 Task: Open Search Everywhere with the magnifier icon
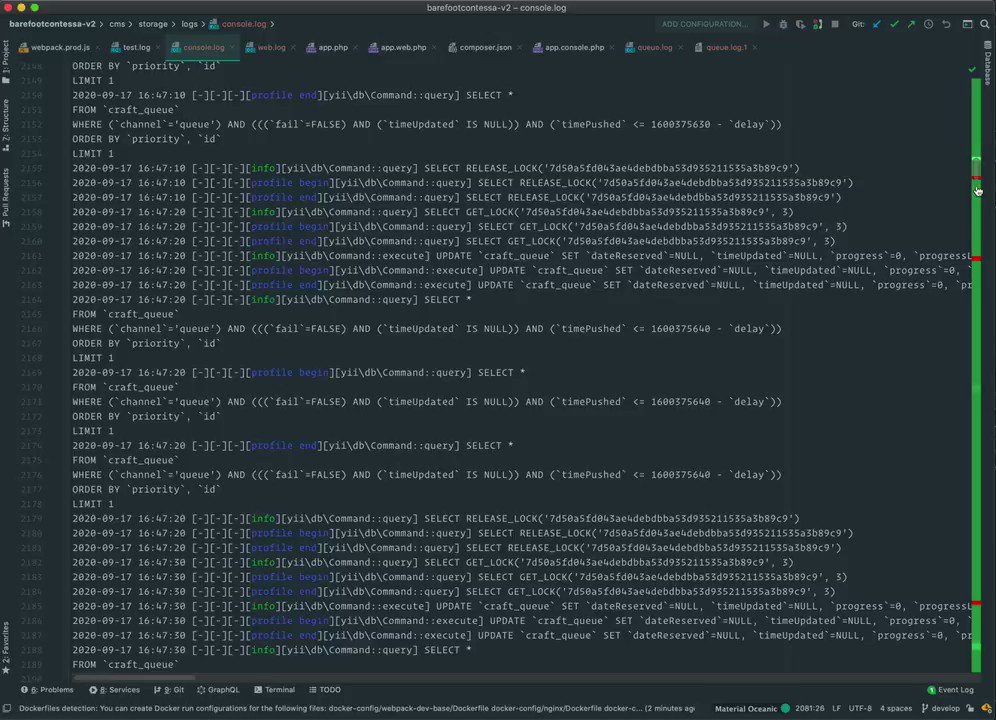pyautogui.click(x=985, y=24)
